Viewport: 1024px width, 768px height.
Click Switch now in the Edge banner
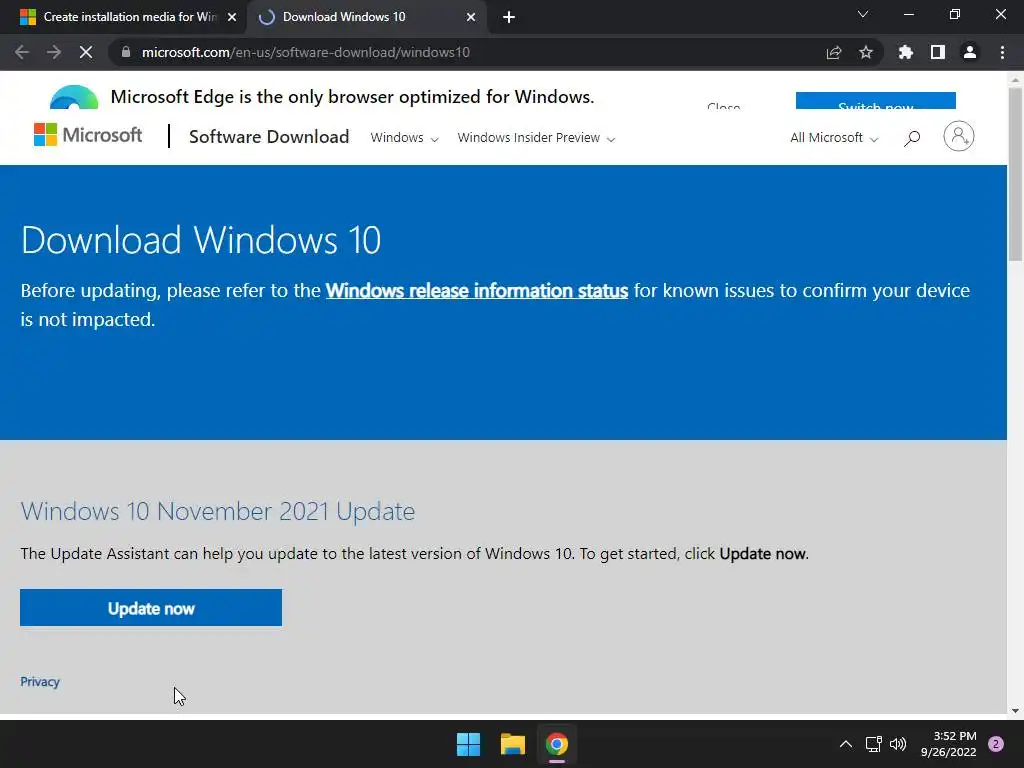(x=876, y=101)
